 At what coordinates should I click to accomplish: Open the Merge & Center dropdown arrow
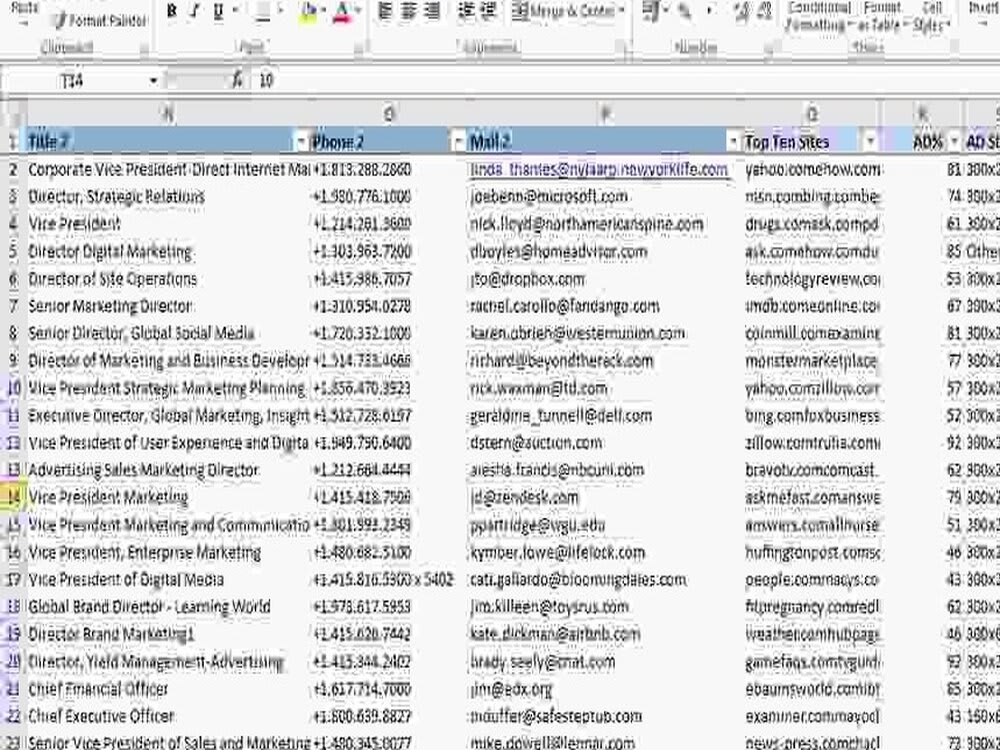click(622, 11)
